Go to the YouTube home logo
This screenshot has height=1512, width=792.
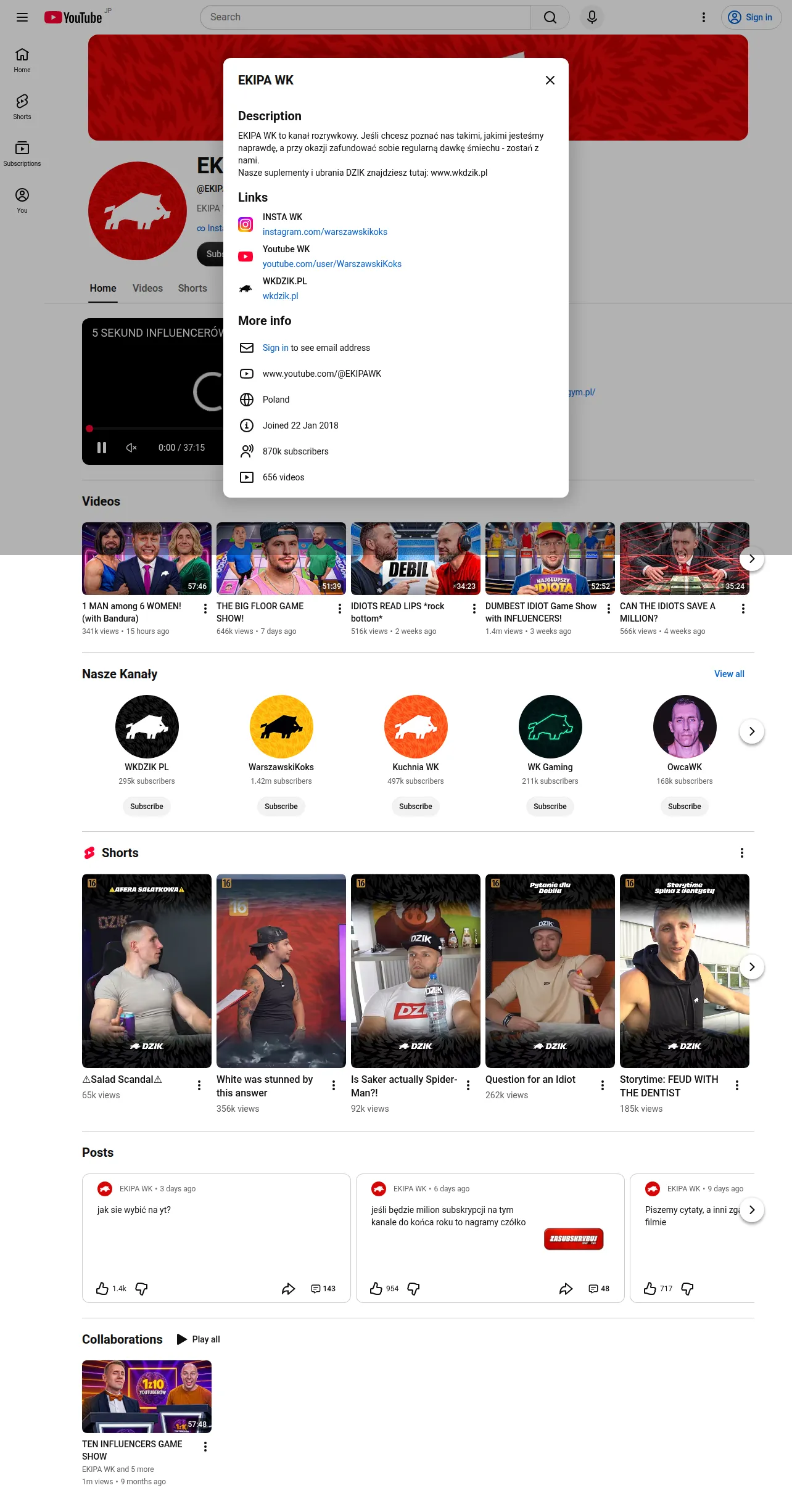point(73,17)
